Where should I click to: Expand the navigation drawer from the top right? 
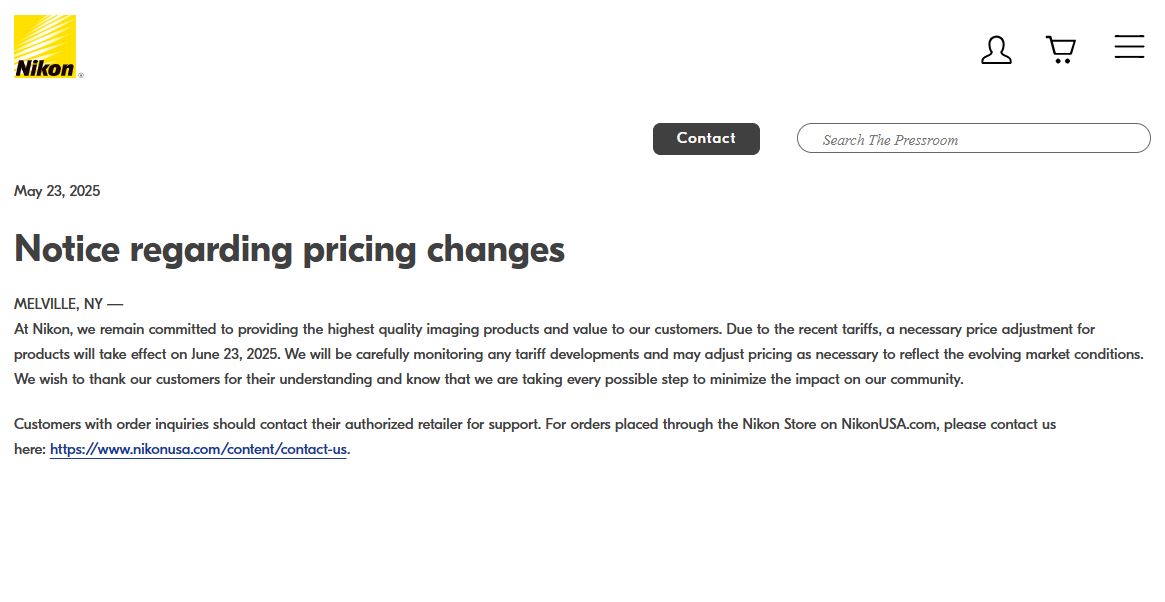1129,46
